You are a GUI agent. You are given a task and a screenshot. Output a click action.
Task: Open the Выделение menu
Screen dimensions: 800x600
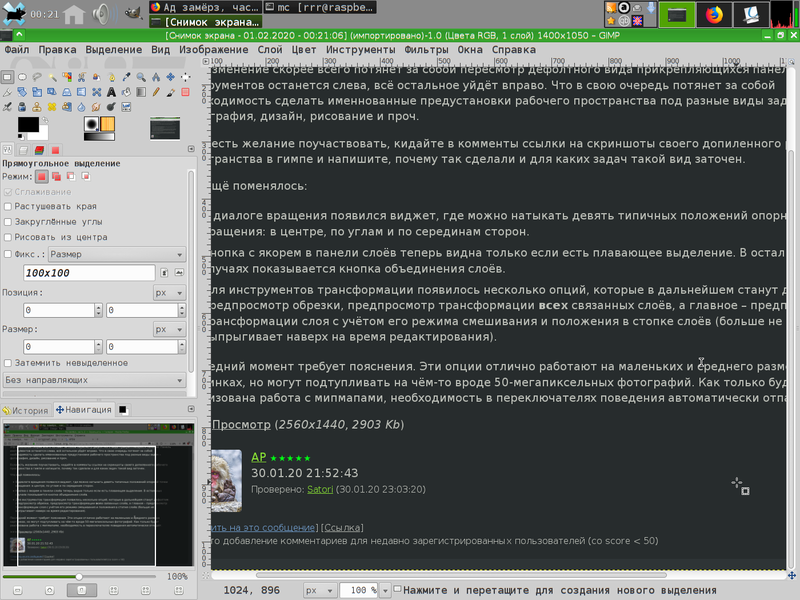coord(113,49)
